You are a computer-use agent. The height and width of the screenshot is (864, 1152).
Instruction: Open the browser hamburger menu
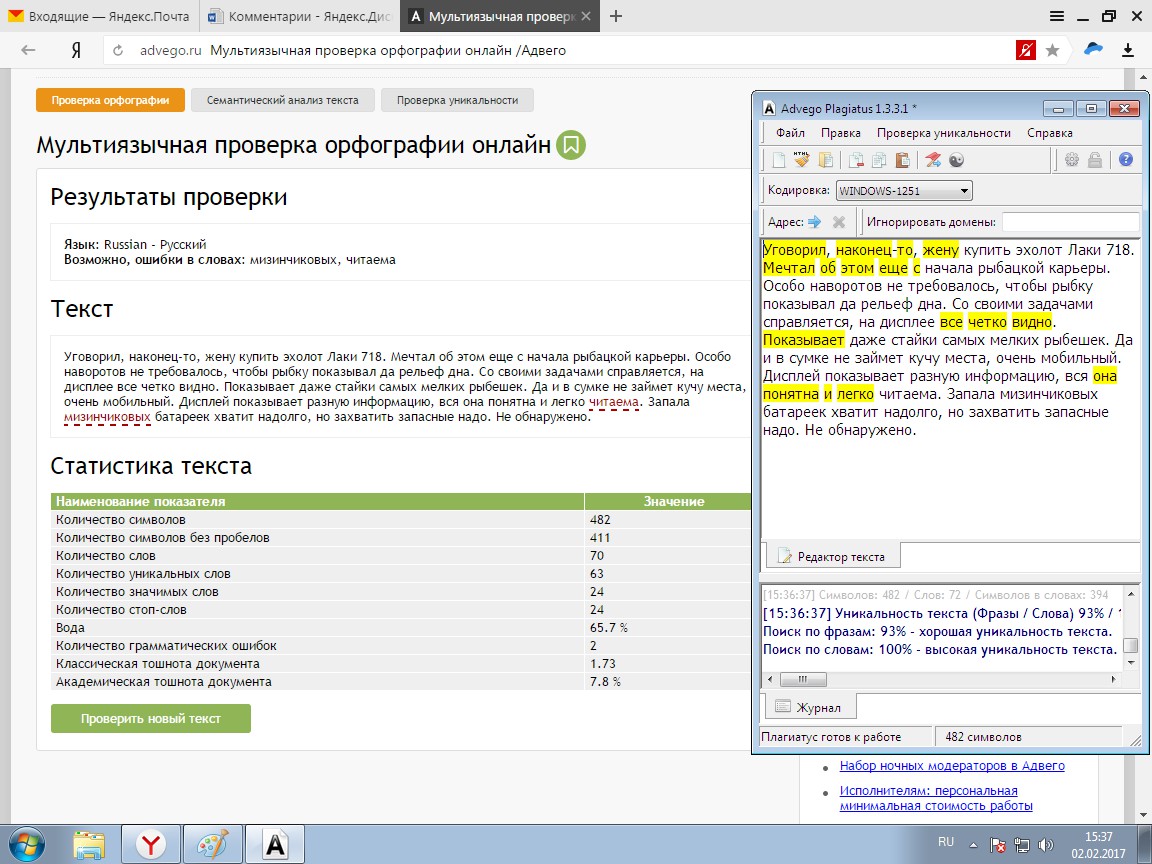point(1056,16)
